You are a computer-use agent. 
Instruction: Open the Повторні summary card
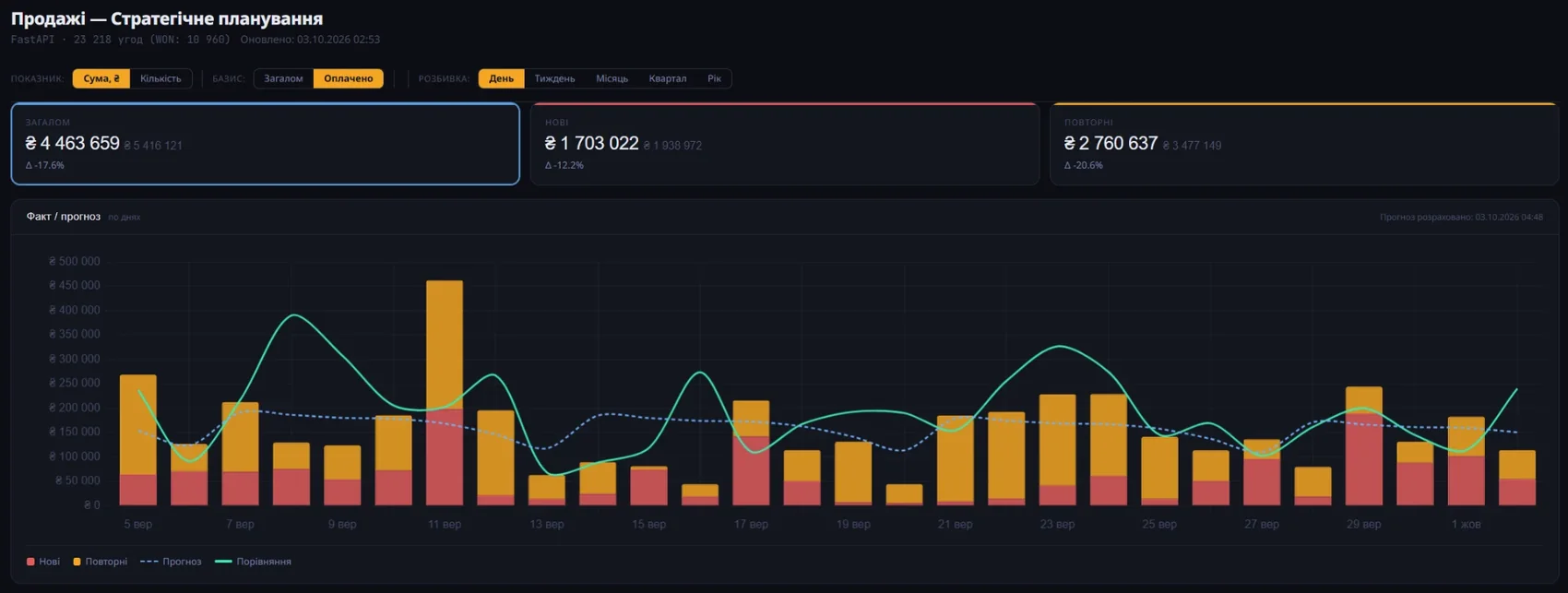[x=1304, y=144]
